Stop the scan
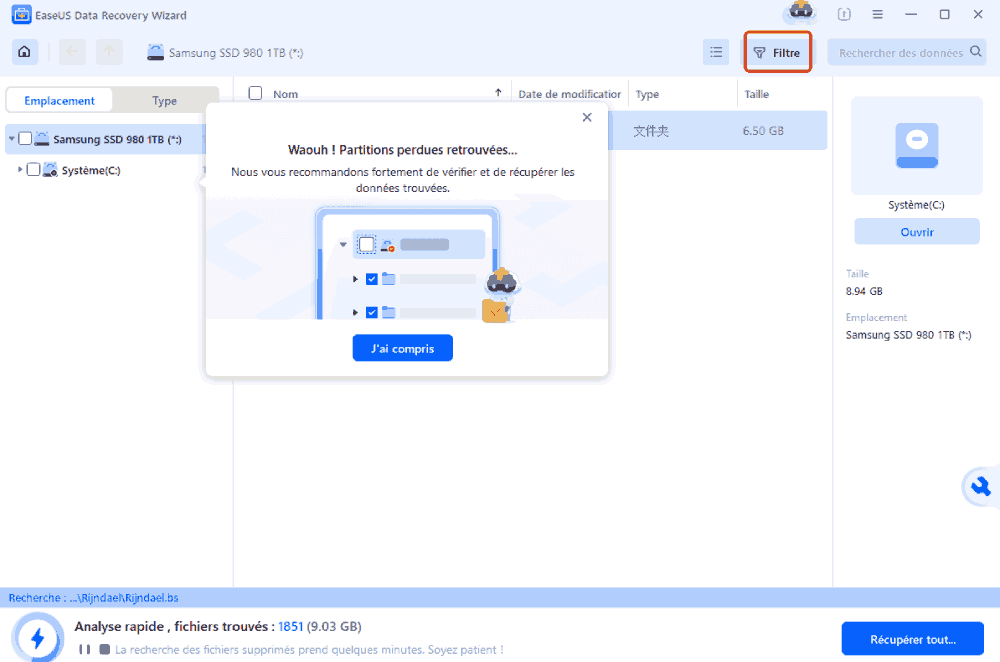The image size is (1000, 662). 105,649
